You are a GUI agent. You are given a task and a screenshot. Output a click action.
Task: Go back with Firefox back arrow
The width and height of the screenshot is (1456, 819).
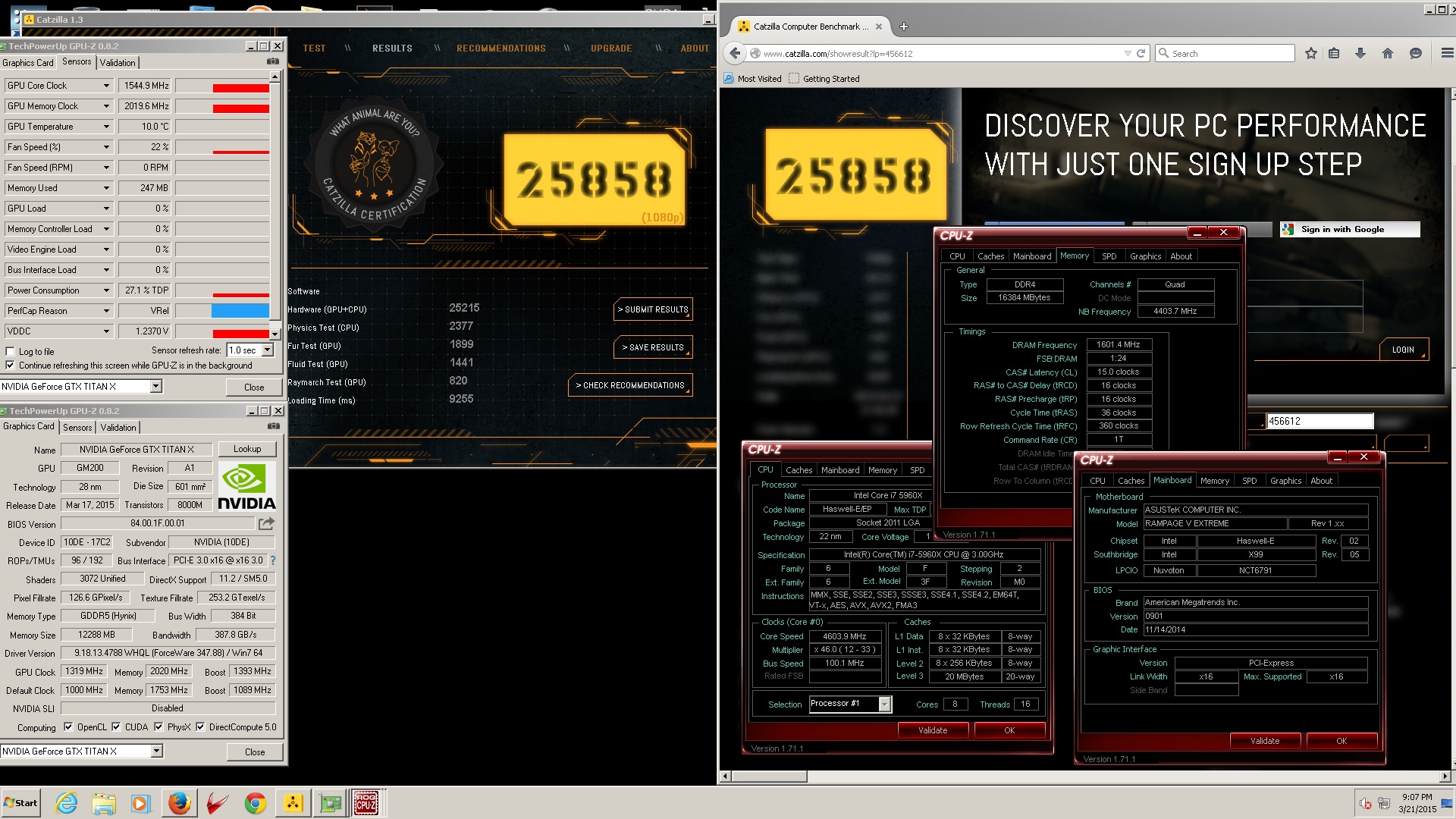click(x=734, y=53)
